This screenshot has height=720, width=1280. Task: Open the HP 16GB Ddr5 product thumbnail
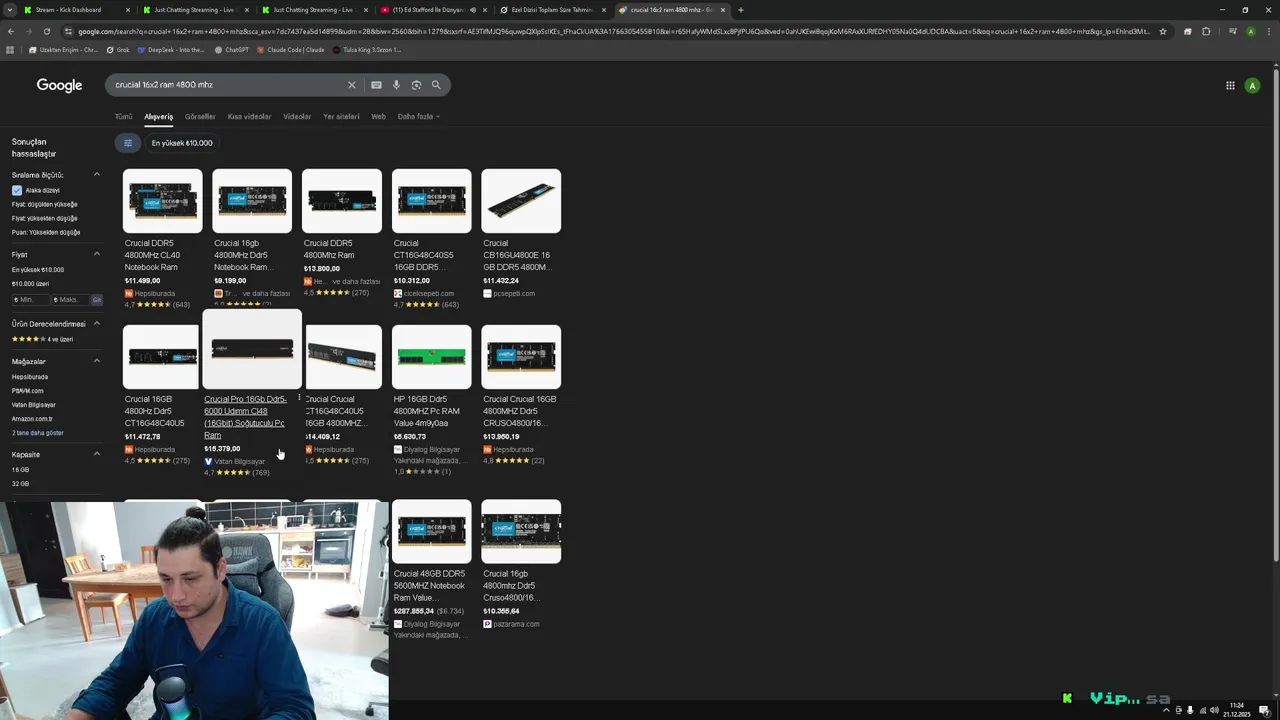pos(431,356)
